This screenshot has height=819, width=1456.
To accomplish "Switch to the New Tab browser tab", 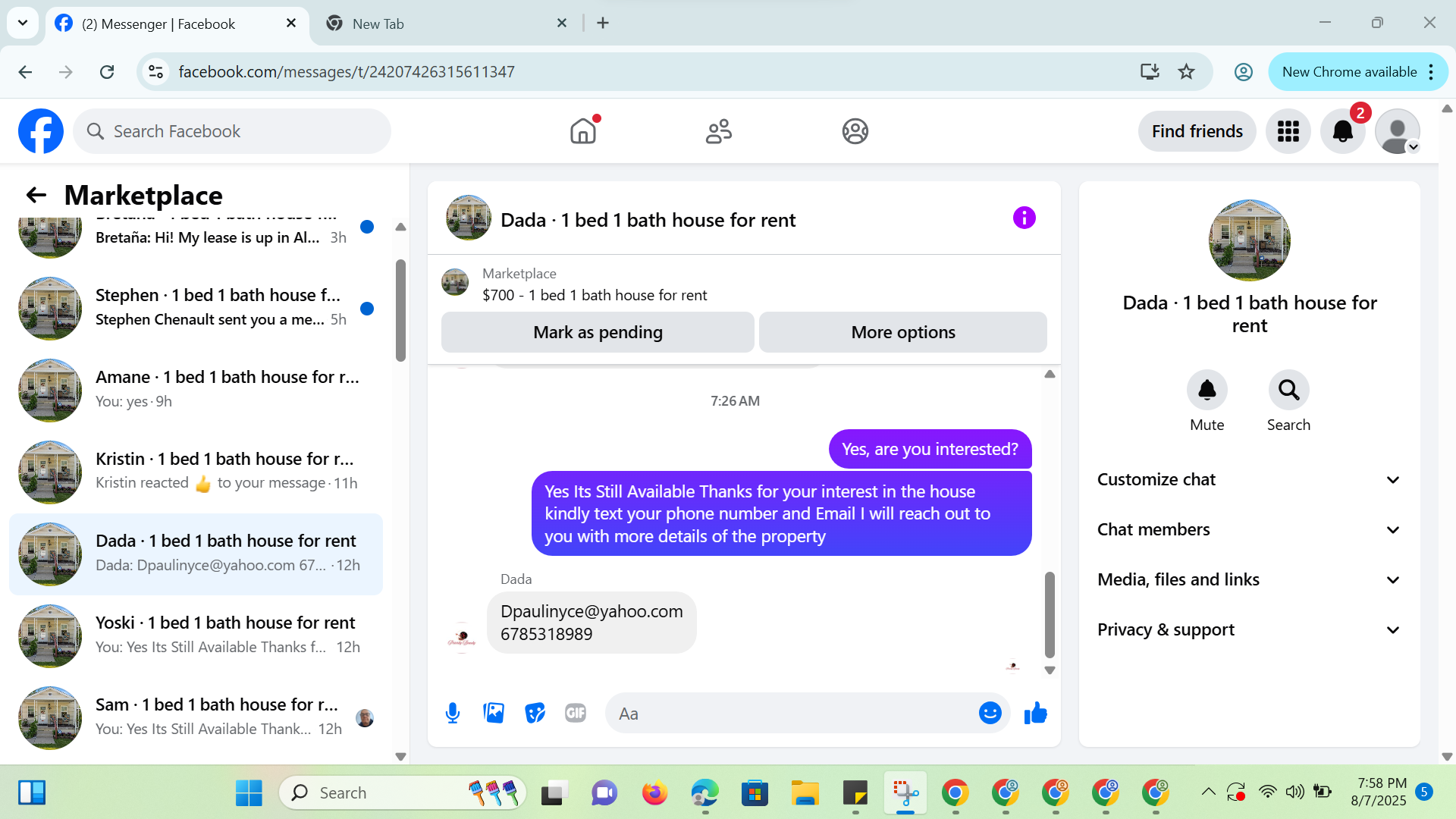I will [447, 24].
